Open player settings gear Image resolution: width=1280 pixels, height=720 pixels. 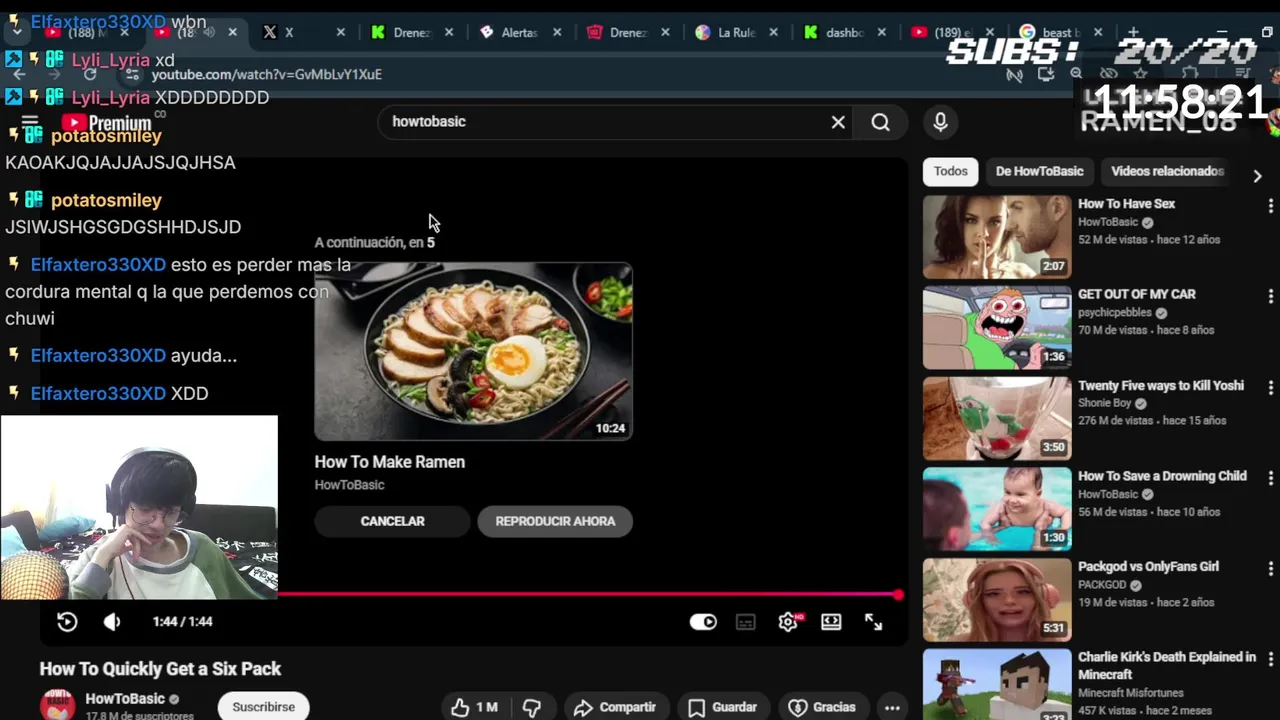point(788,622)
